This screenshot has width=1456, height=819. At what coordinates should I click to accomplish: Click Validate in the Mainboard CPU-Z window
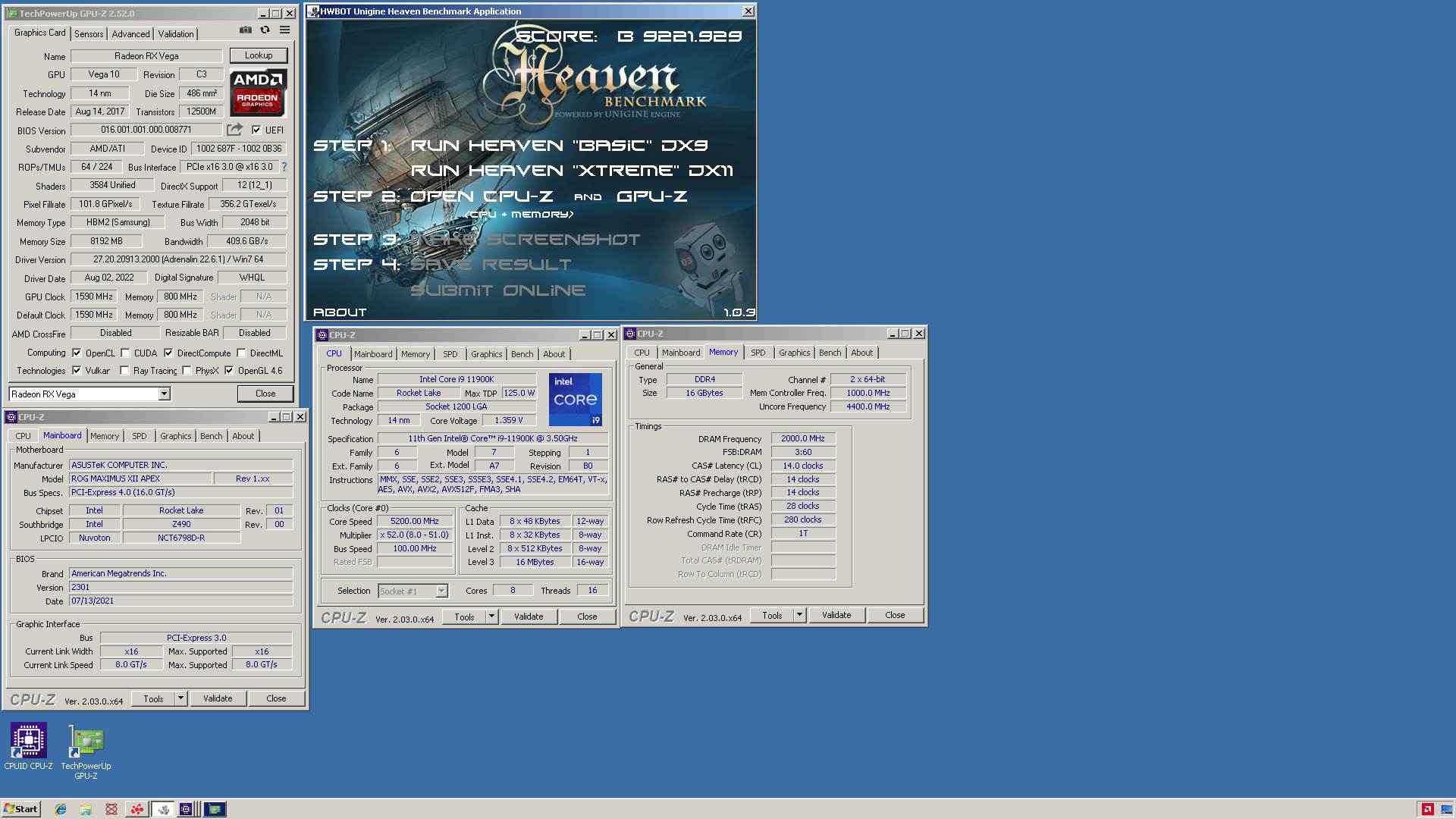tap(218, 699)
